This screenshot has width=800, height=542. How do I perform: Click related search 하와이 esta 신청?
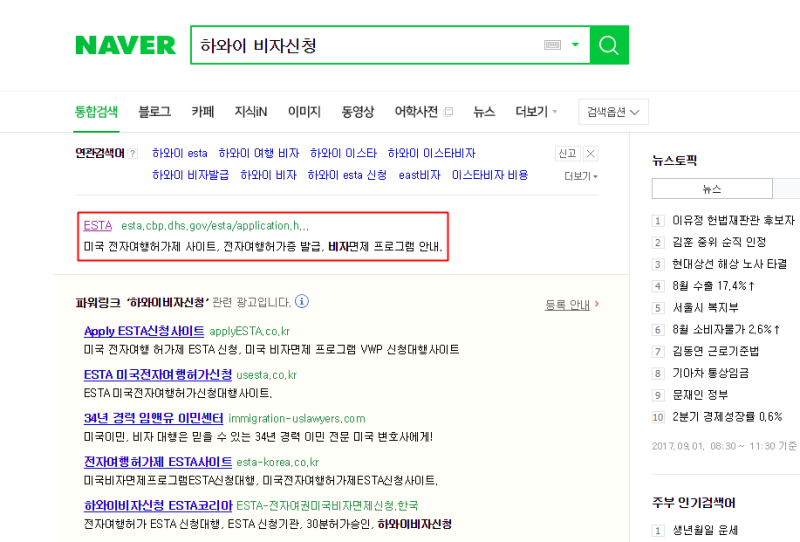(x=347, y=175)
